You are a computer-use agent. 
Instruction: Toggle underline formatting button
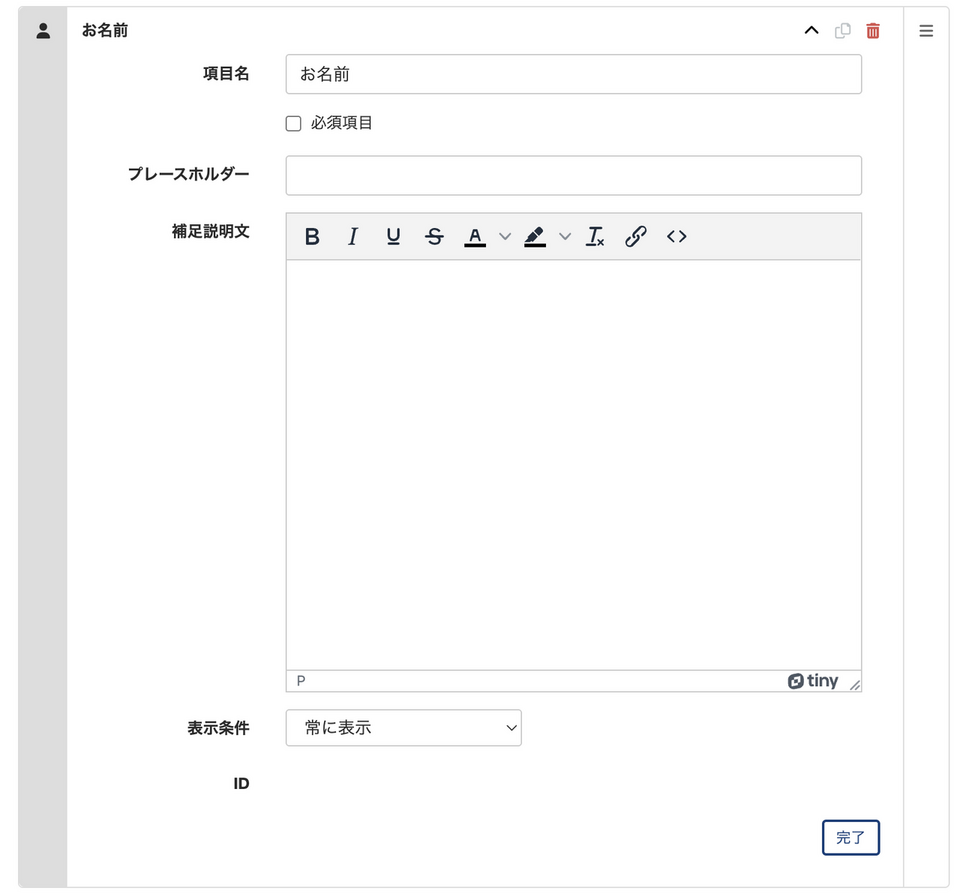(x=393, y=237)
